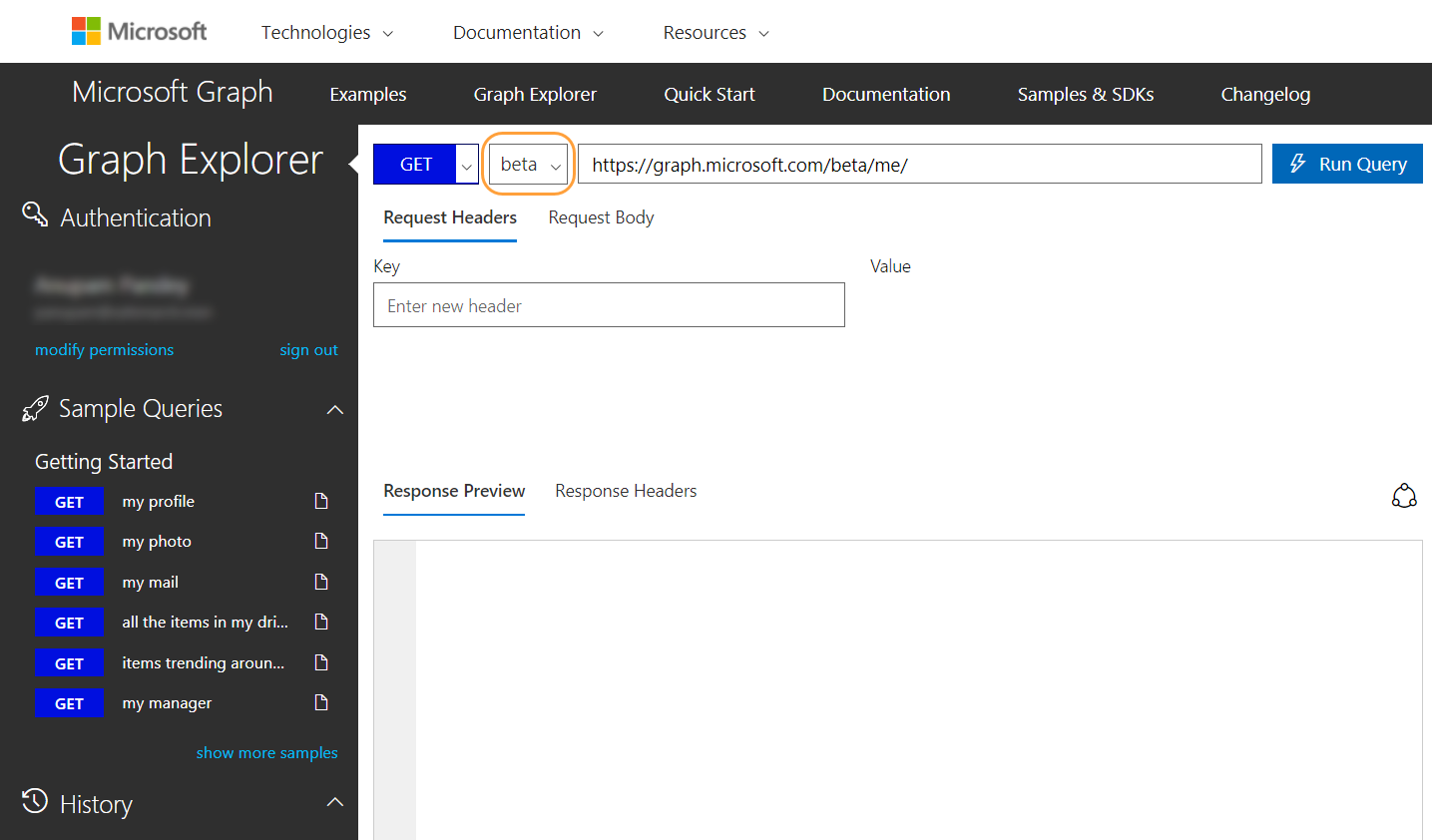Open Documentation in the dark nav bar
Viewport: 1432px width, 840px height.
click(886, 95)
